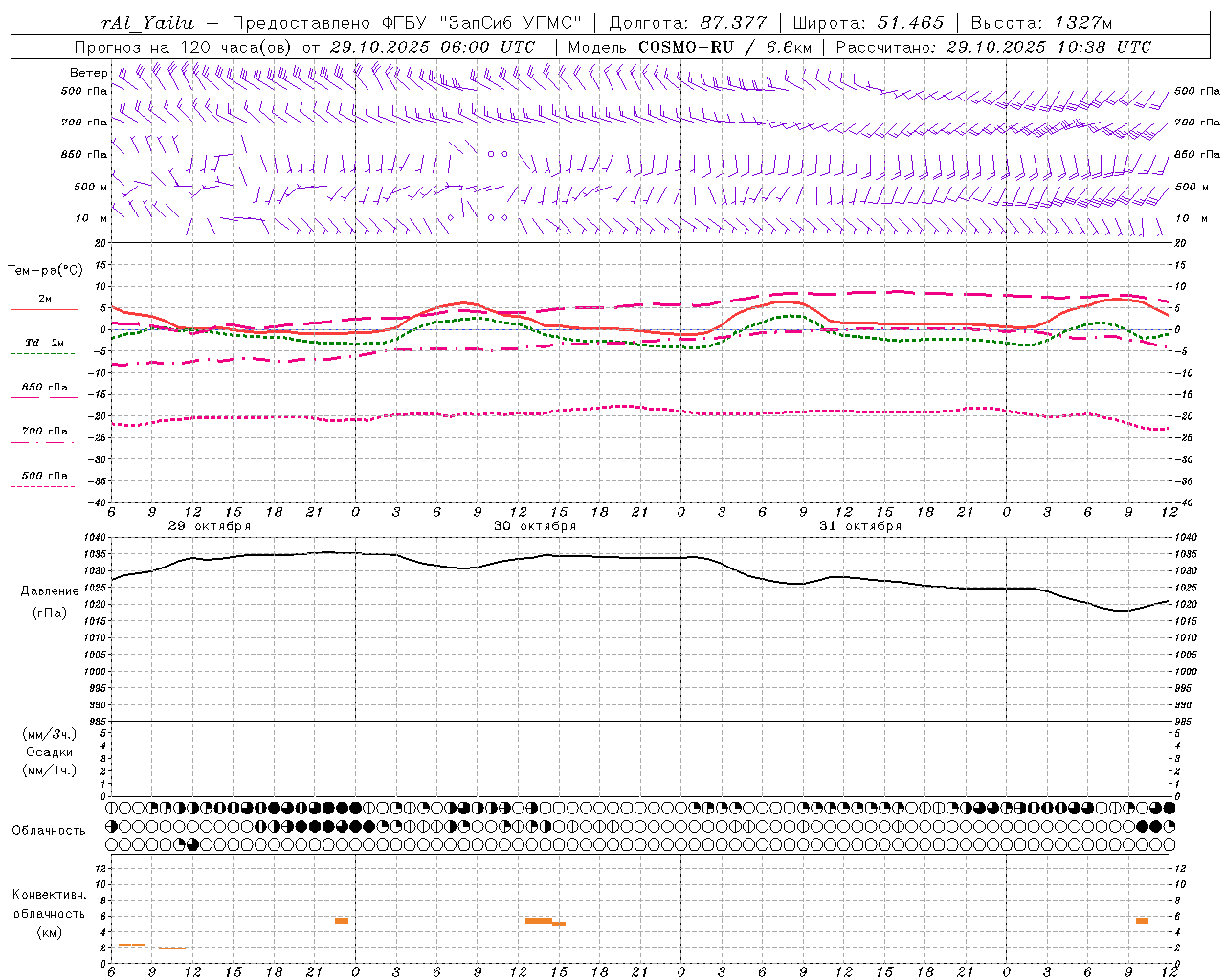The width and height of the screenshot is (1225, 980).
Task: Click the Td 2м dashed legend entry
Action: pos(44,345)
